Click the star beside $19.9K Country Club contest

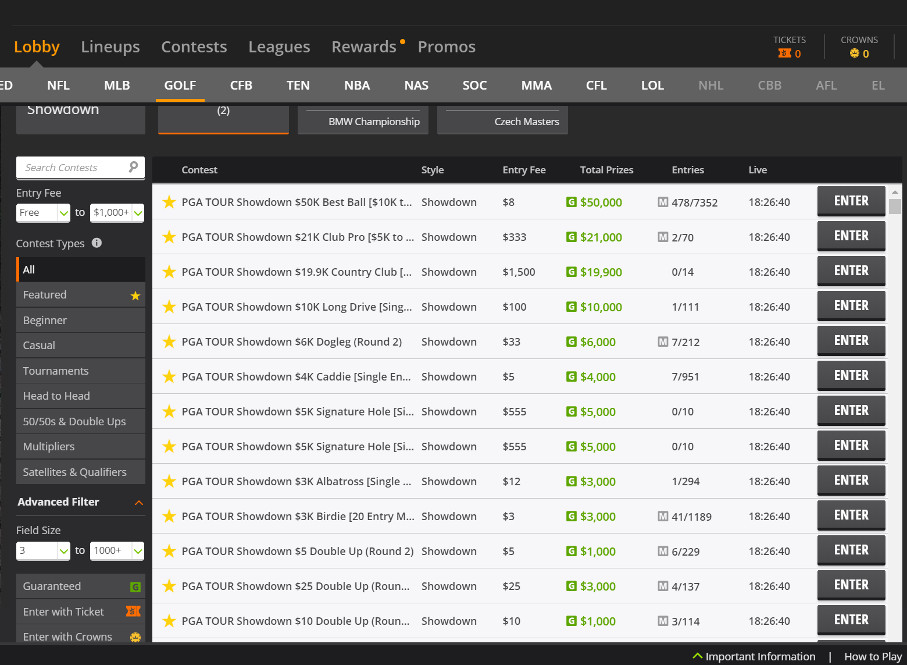169,272
